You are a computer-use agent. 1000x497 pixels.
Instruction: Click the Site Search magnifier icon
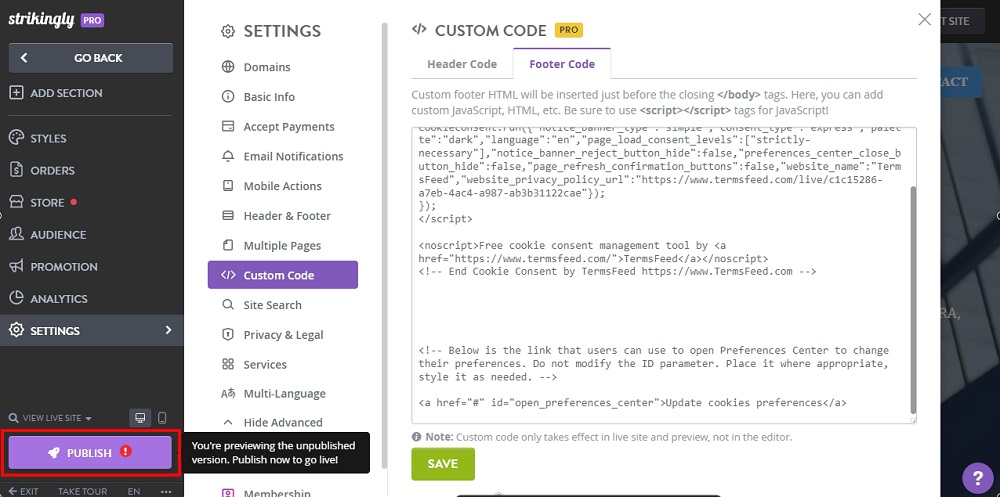[228, 305]
